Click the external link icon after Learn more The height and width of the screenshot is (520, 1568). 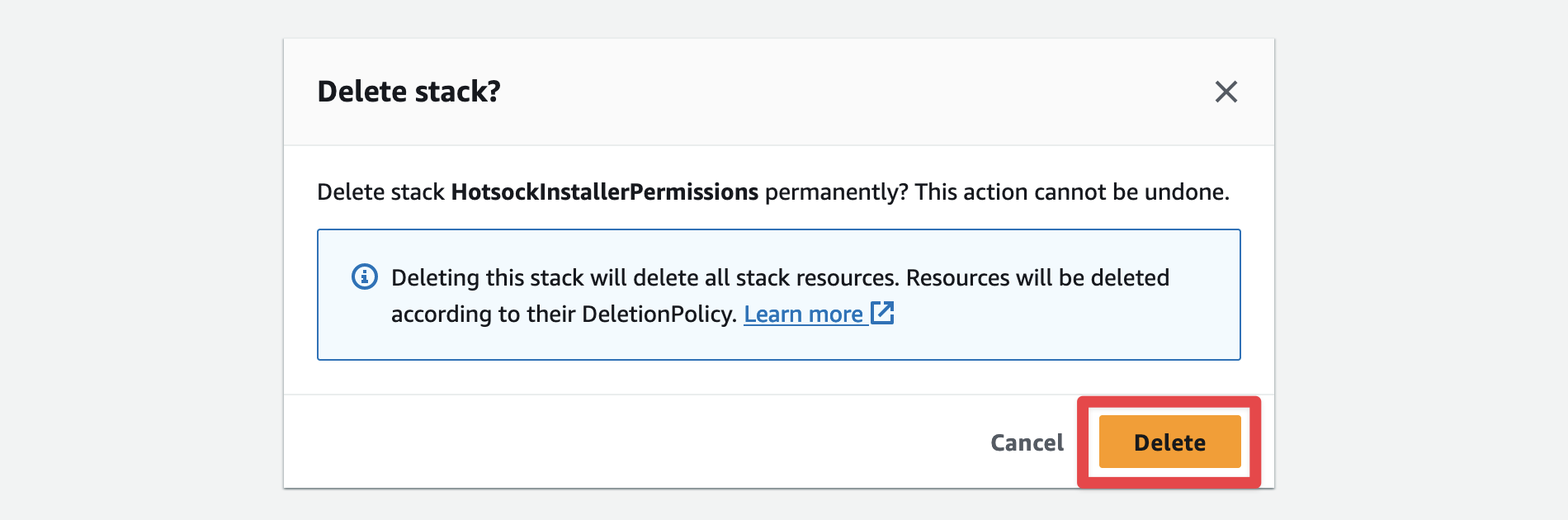pyautogui.click(x=882, y=313)
